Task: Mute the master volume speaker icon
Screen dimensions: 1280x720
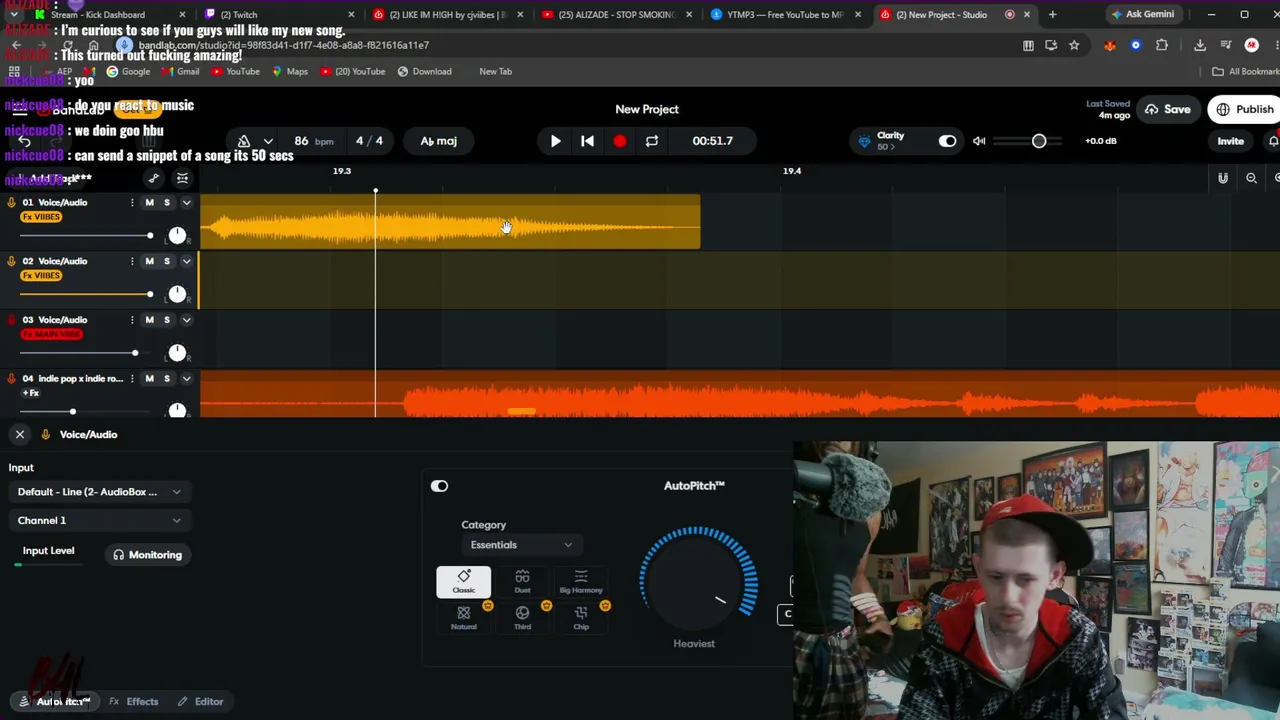Action: click(979, 141)
